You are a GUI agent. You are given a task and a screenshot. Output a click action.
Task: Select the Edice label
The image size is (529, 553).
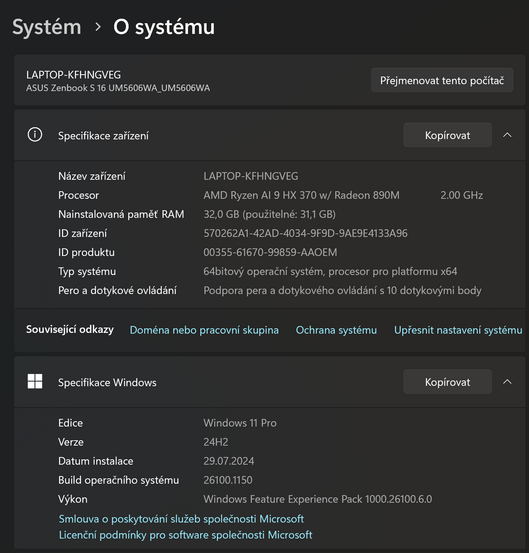pyautogui.click(x=70, y=423)
